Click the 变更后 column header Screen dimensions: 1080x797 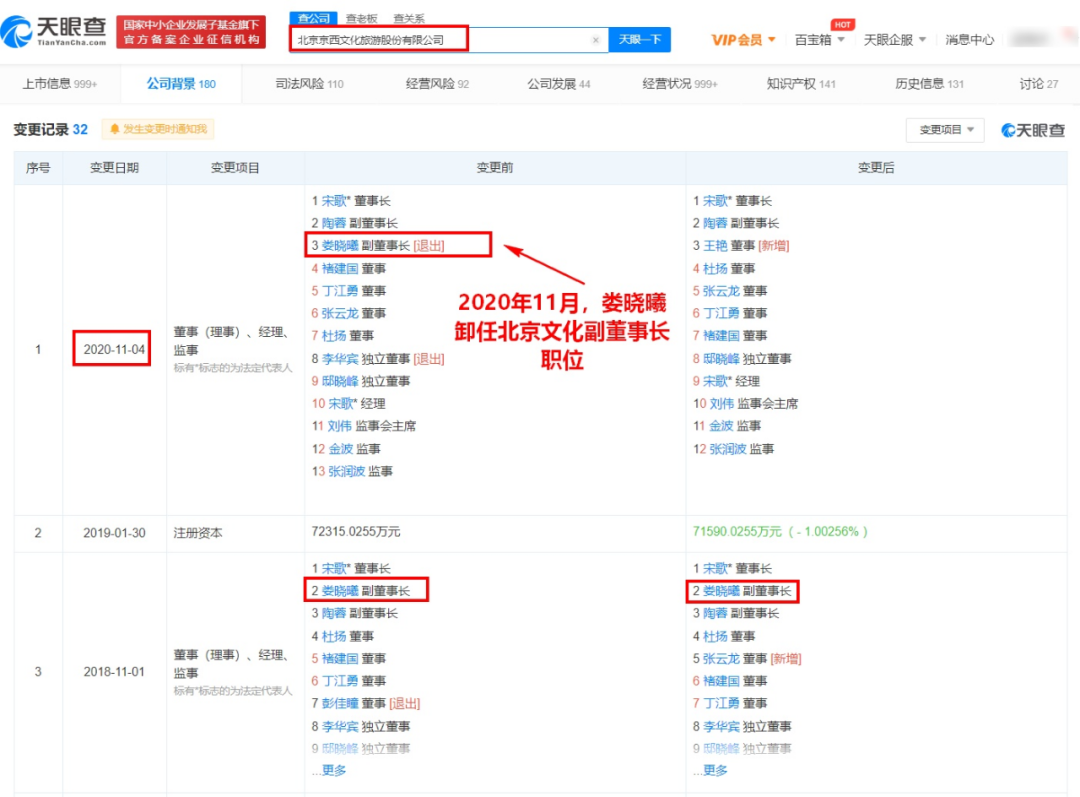point(876,167)
